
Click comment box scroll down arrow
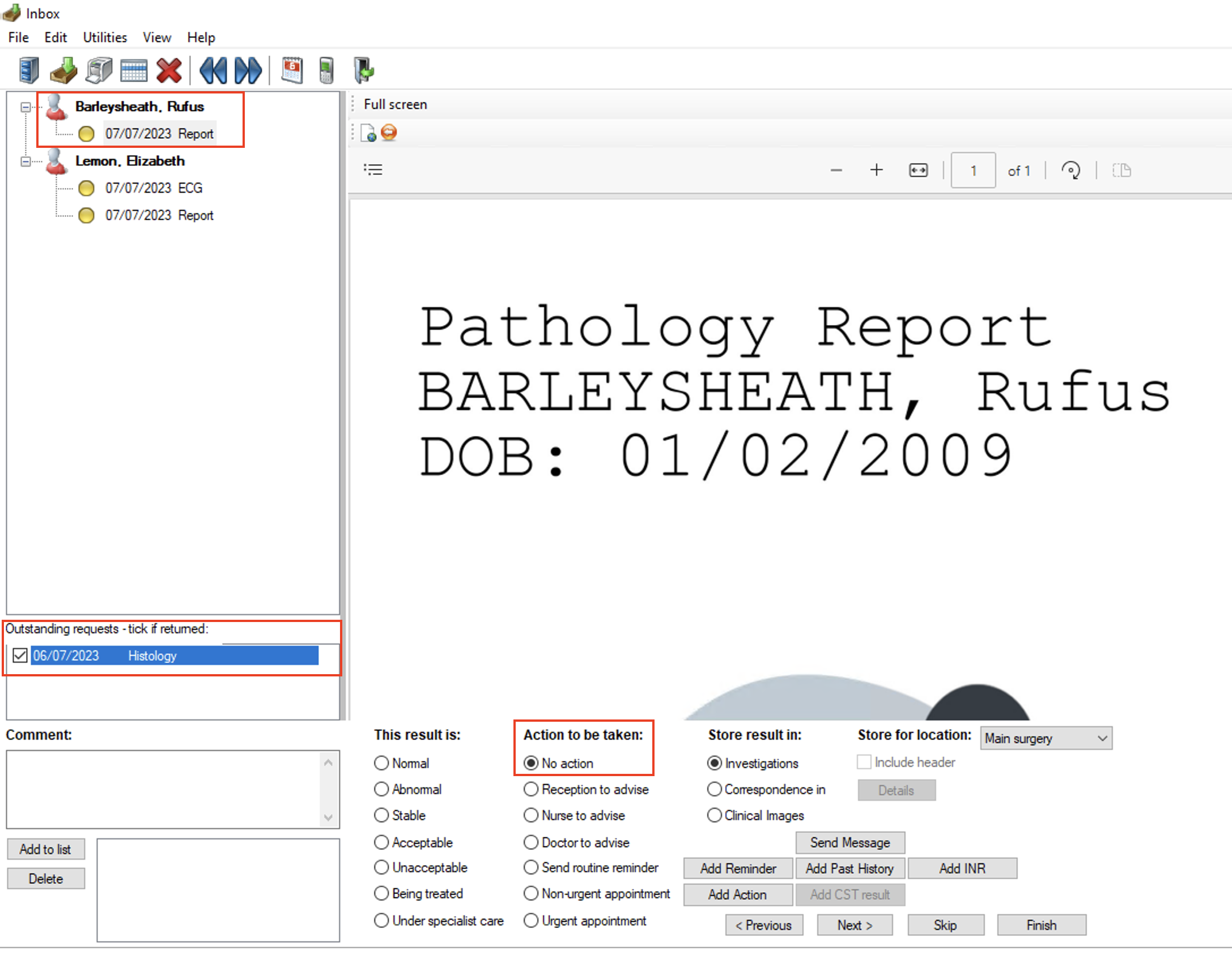click(x=328, y=817)
